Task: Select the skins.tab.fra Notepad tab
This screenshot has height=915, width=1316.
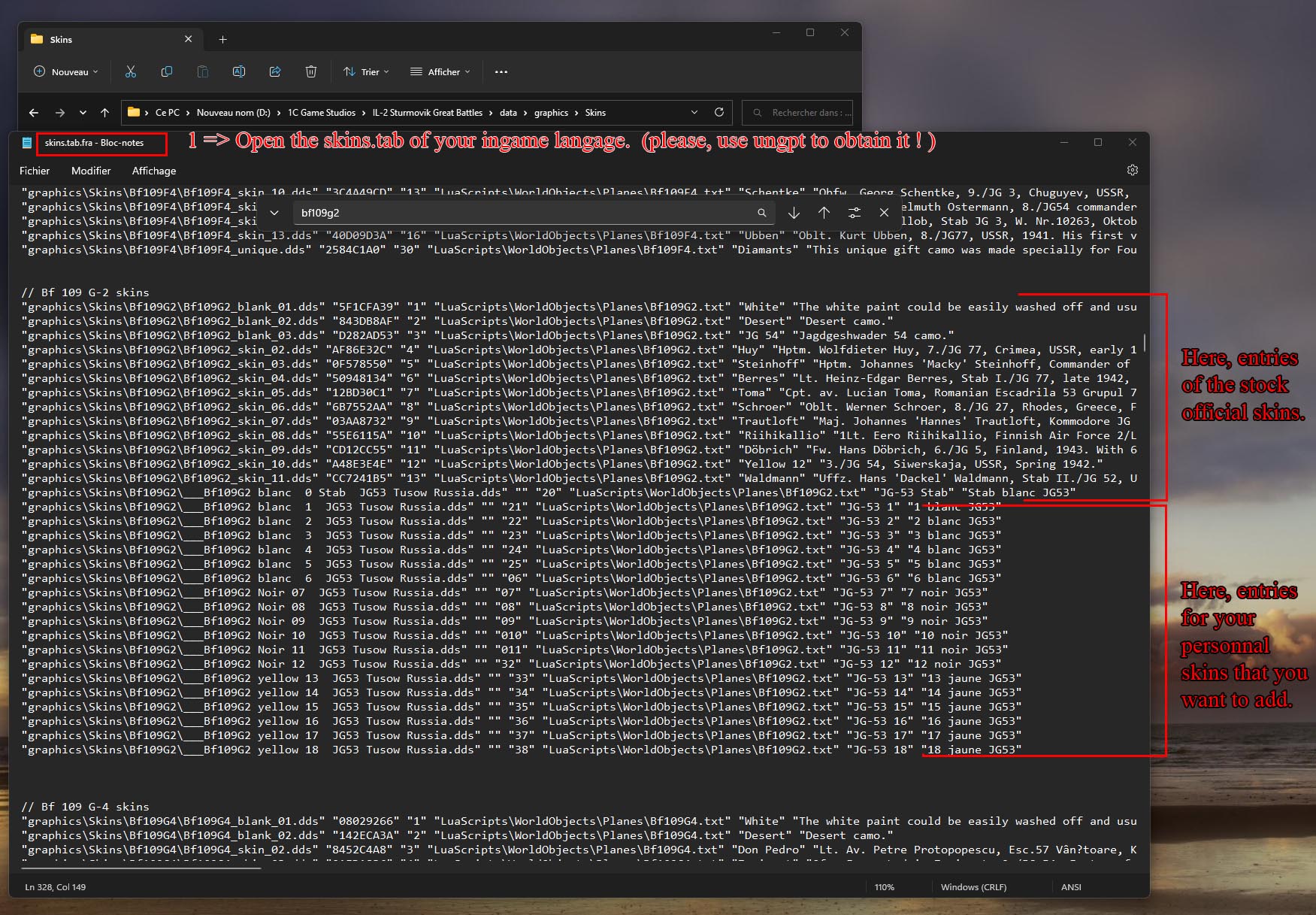Action: pos(94,143)
